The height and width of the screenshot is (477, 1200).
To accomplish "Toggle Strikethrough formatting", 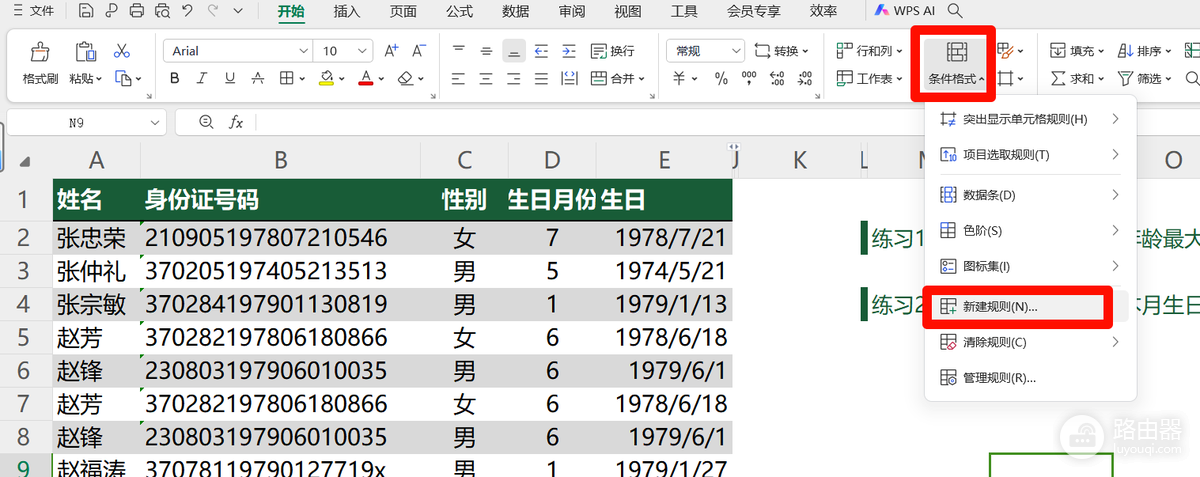I will [x=259, y=78].
